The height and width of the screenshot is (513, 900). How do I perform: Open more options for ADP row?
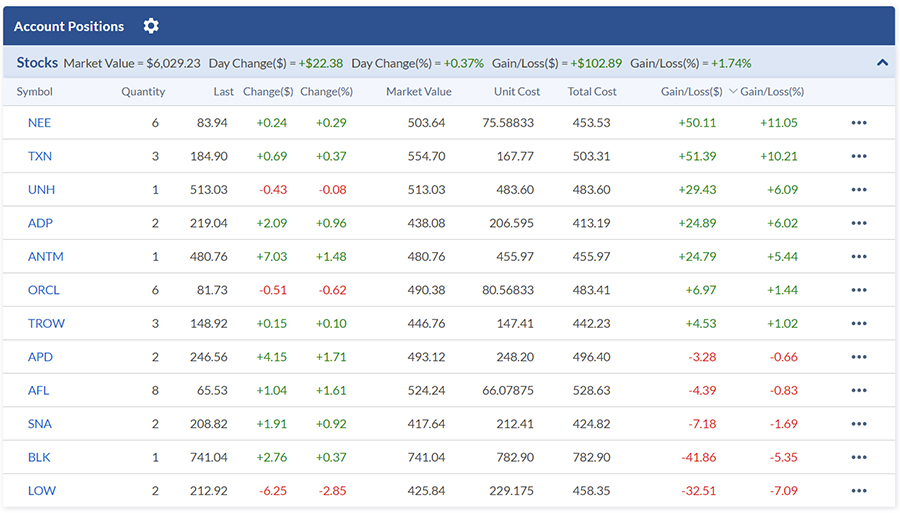point(859,223)
